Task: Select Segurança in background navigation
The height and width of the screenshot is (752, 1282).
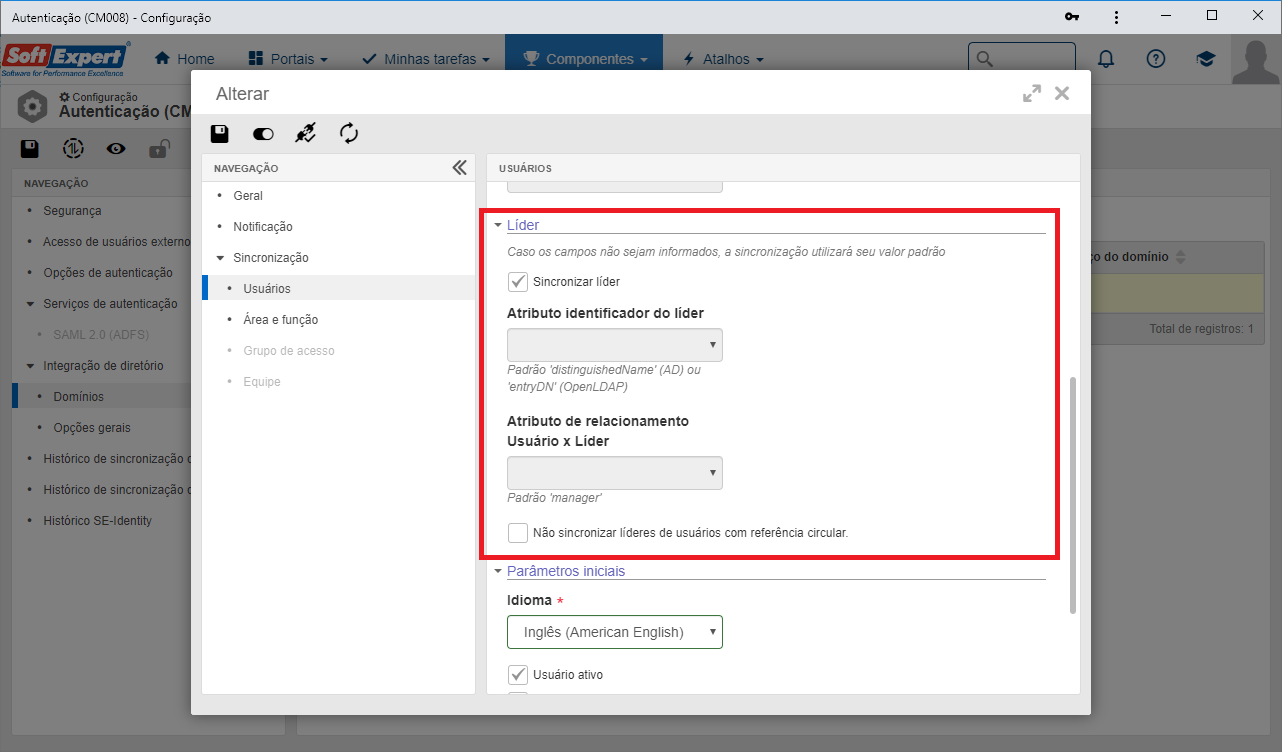Action: [x=72, y=211]
